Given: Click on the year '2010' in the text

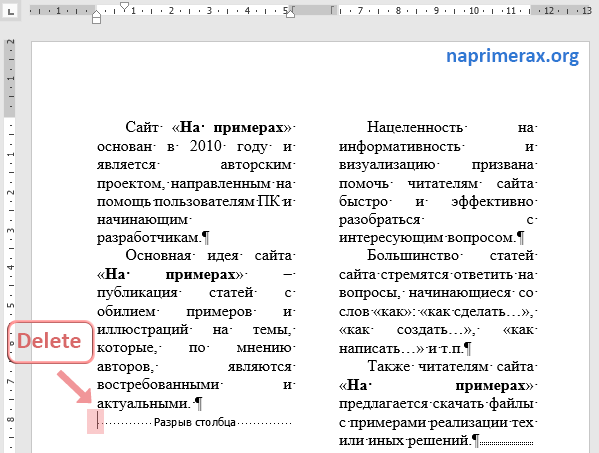Looking at the screenshot, I should (x=206, y=146).
